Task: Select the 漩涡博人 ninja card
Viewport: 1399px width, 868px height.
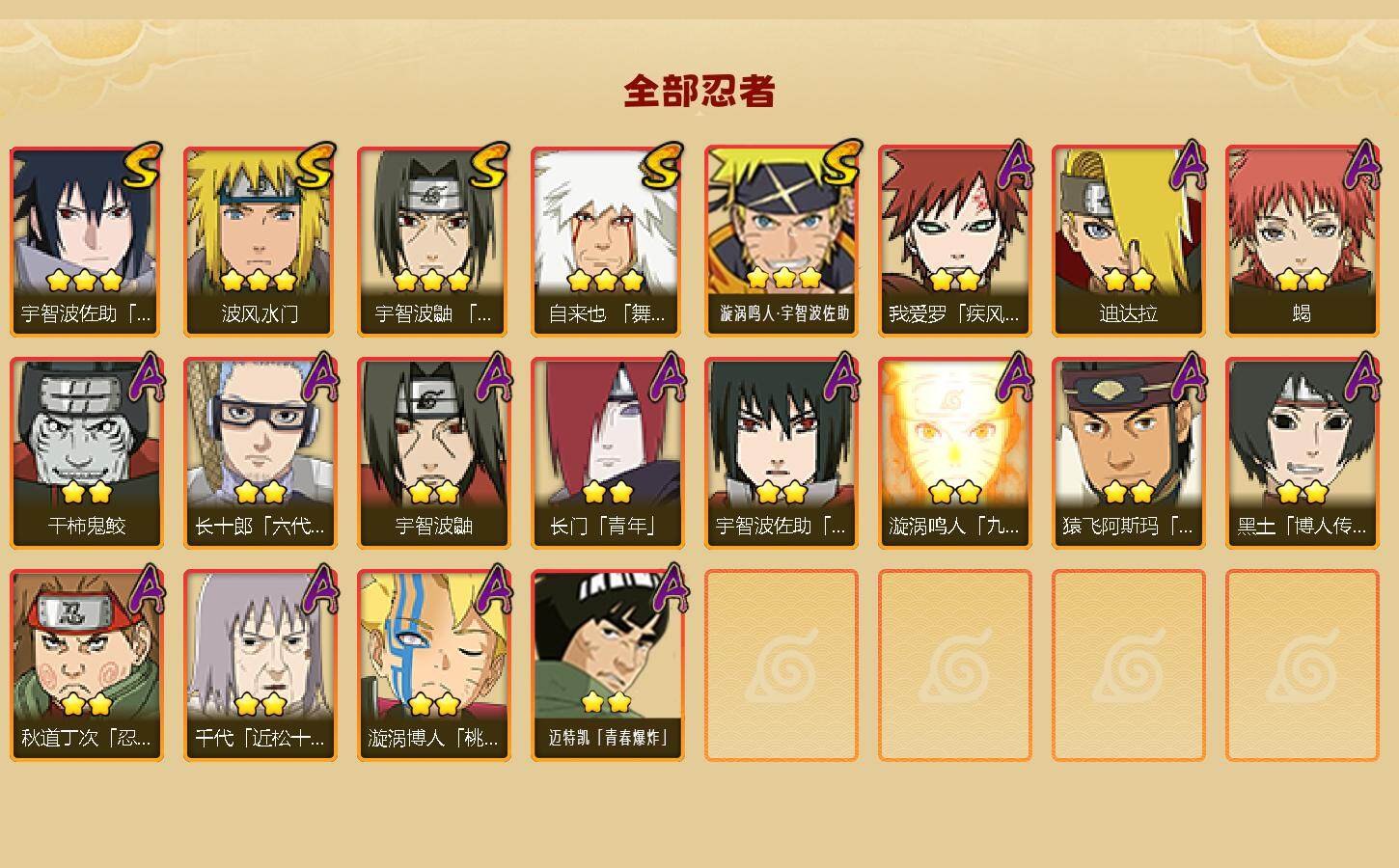Action: [433, 665]
